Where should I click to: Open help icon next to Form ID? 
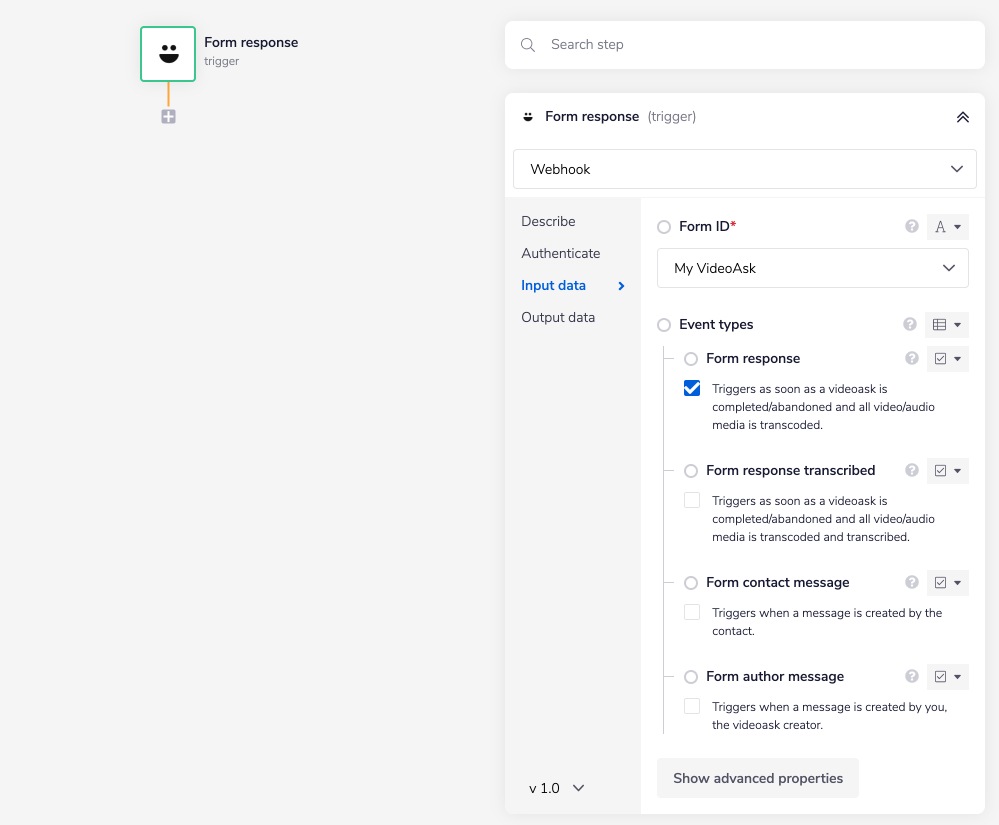click(911, 227)
